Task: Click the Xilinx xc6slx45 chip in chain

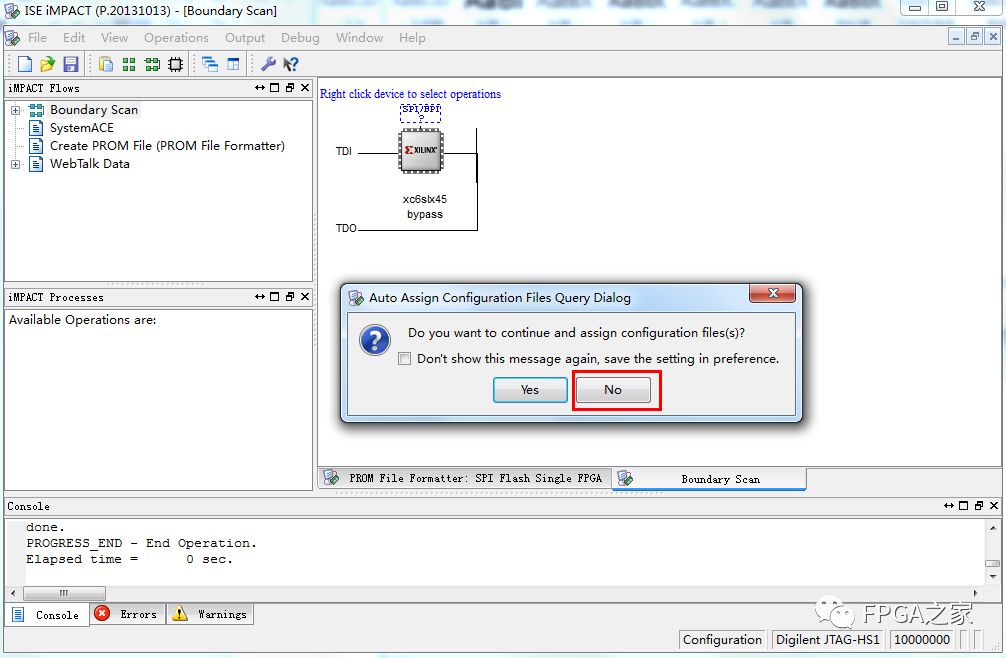Action: [x=421, y=151]
